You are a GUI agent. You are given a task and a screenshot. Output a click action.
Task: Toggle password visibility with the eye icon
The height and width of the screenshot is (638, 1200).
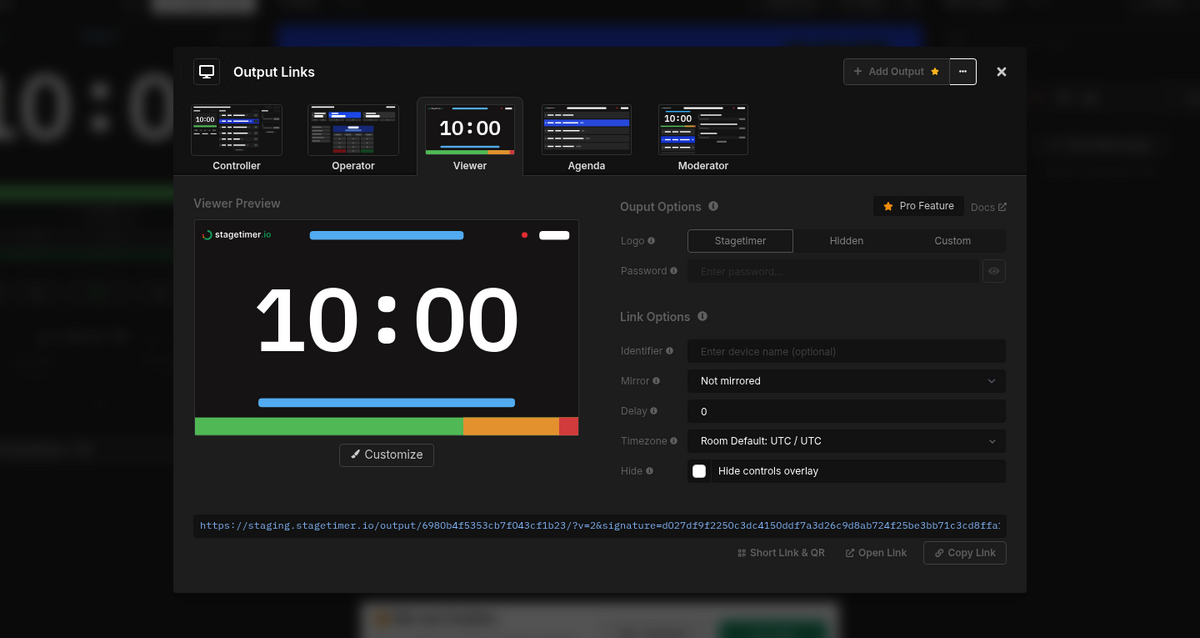[993, 271]
